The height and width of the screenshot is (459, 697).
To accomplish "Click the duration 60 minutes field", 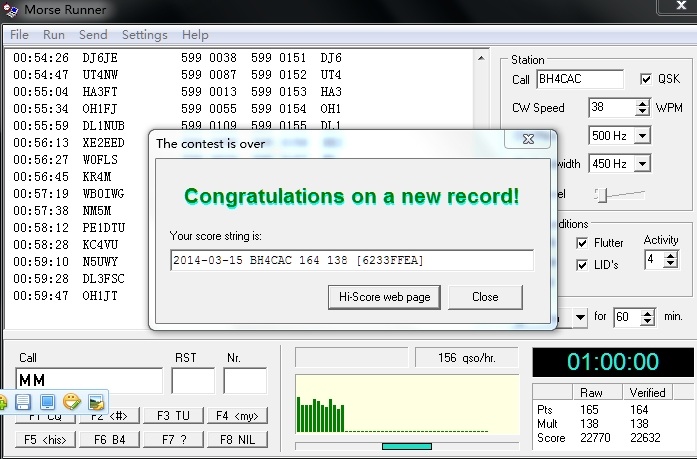I will (x=628, y=317).
